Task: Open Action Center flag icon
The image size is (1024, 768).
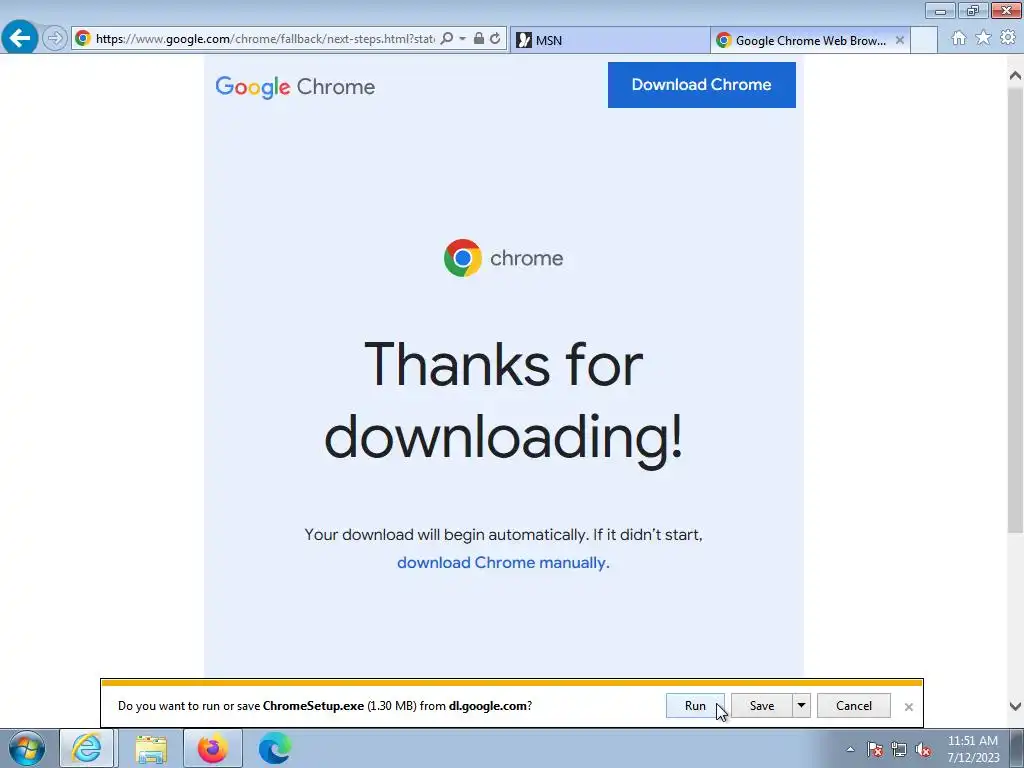Action: tap(875, 750)
